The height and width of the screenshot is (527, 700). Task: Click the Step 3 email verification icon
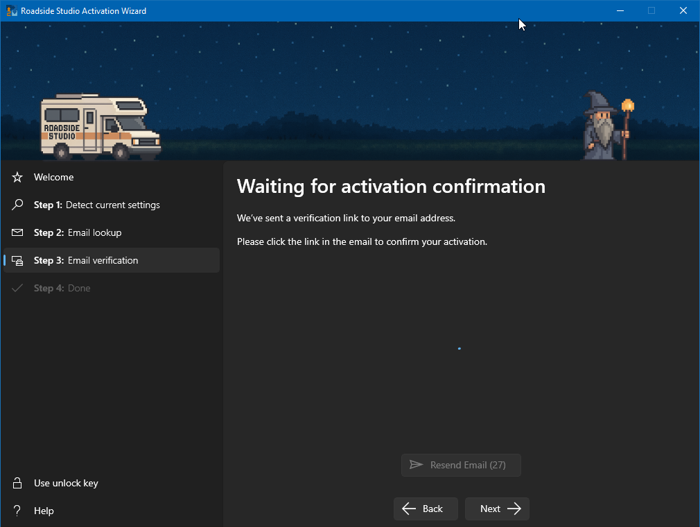point(17,261)
